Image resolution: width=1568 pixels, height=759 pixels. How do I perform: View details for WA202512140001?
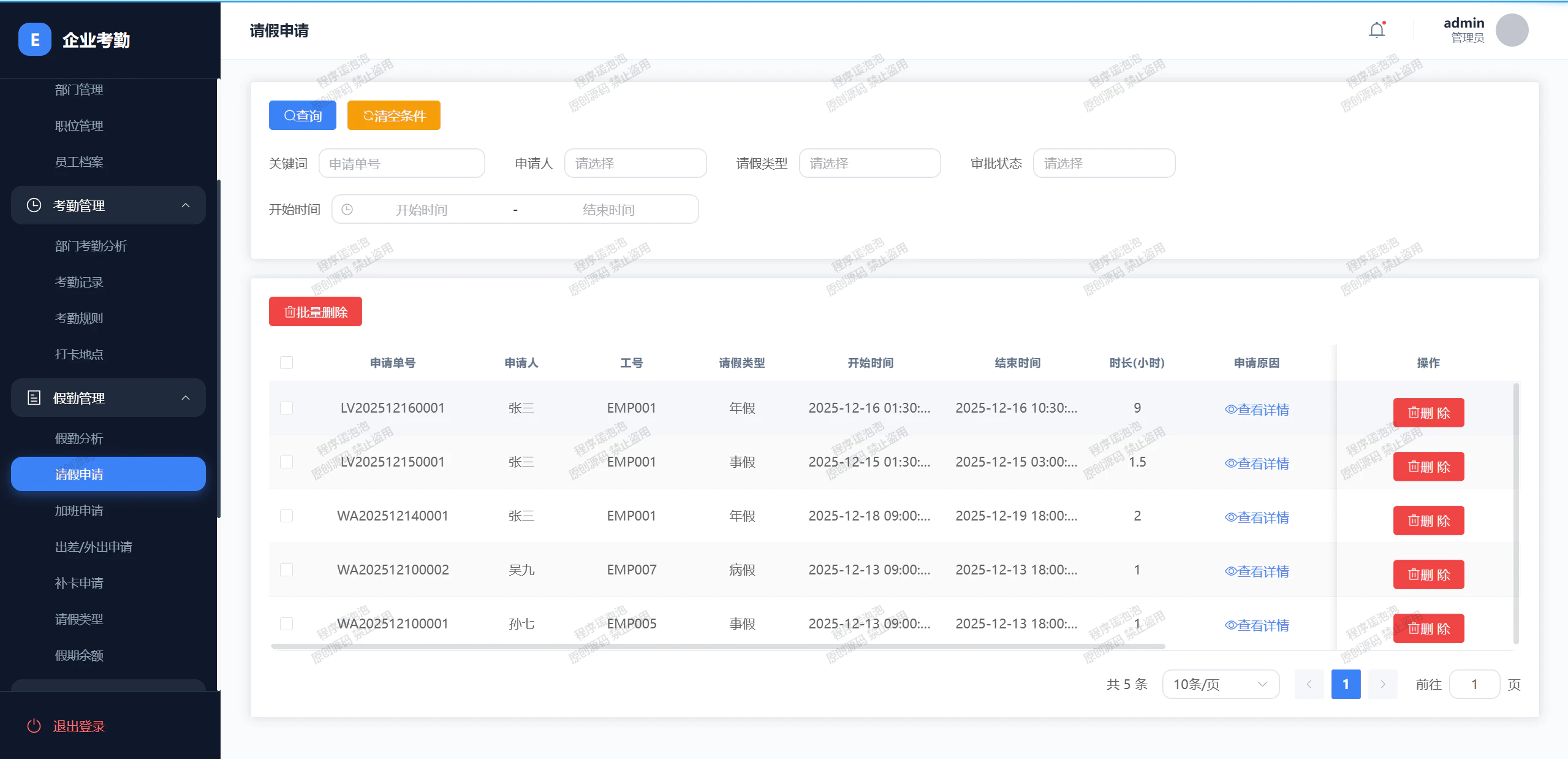point(1257,517)
